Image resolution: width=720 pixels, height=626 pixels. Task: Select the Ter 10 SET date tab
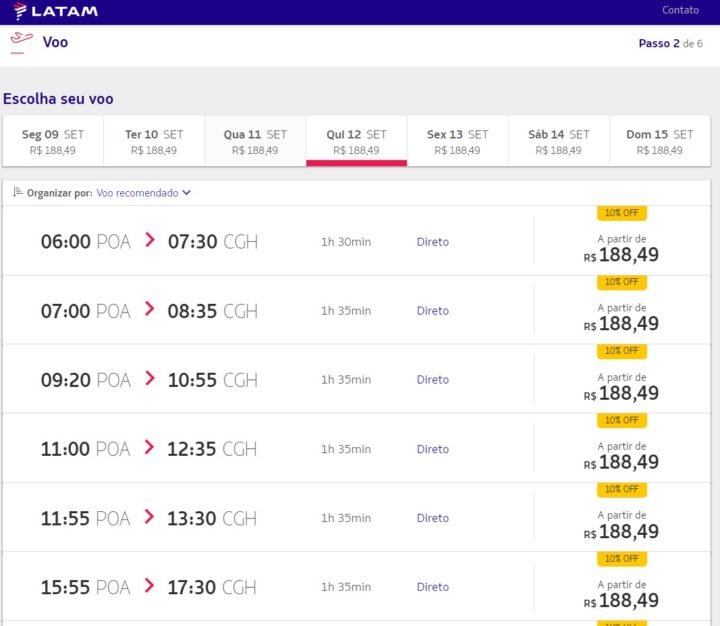(154, 141)
